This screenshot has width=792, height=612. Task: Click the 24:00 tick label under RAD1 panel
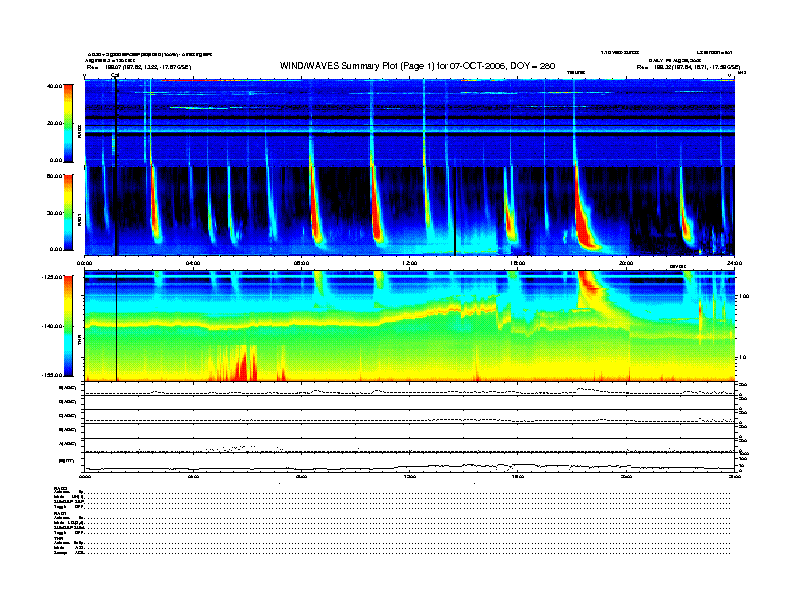tap(734, 263)
